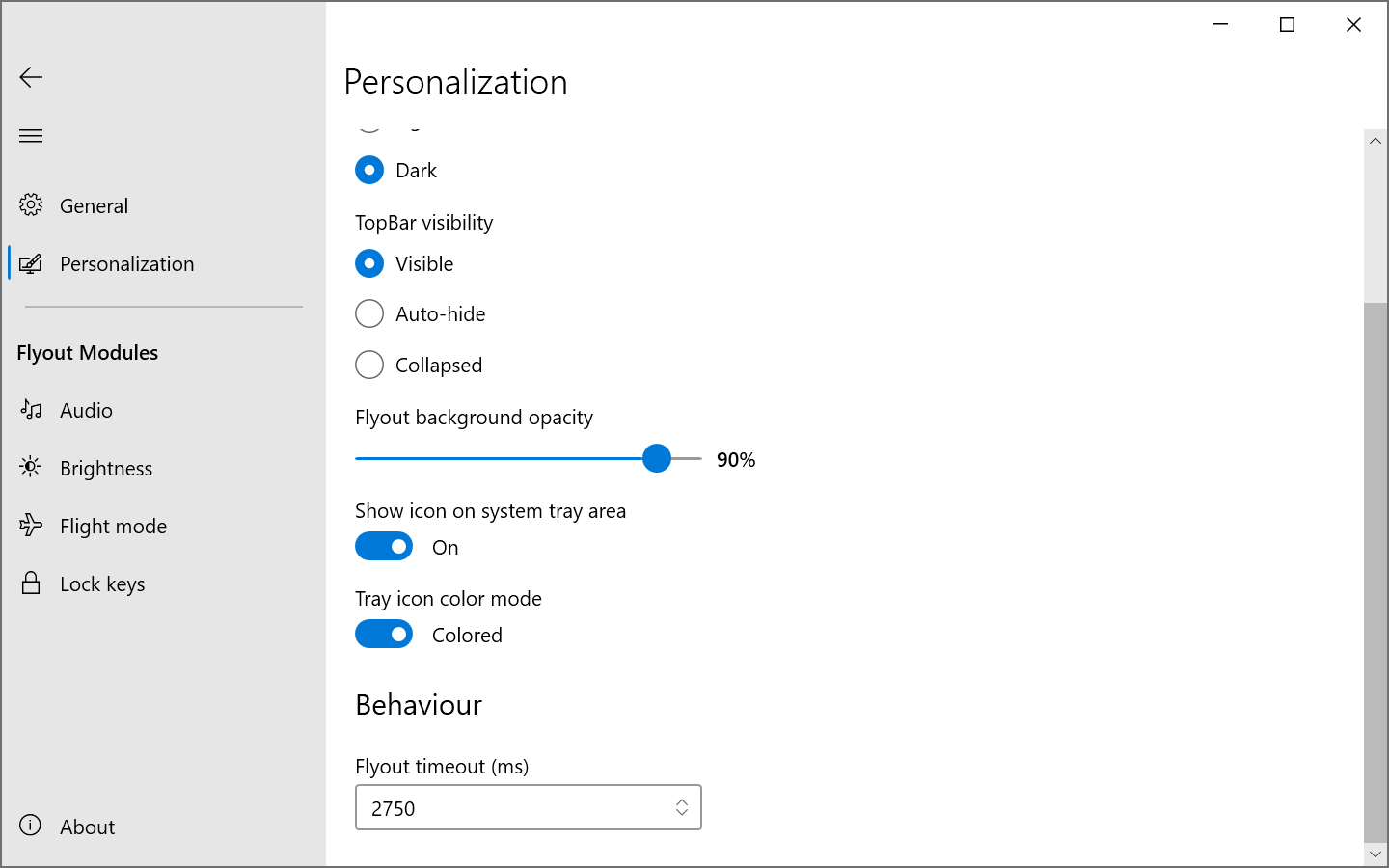Open Flight mode via the airplane icon

31,526
